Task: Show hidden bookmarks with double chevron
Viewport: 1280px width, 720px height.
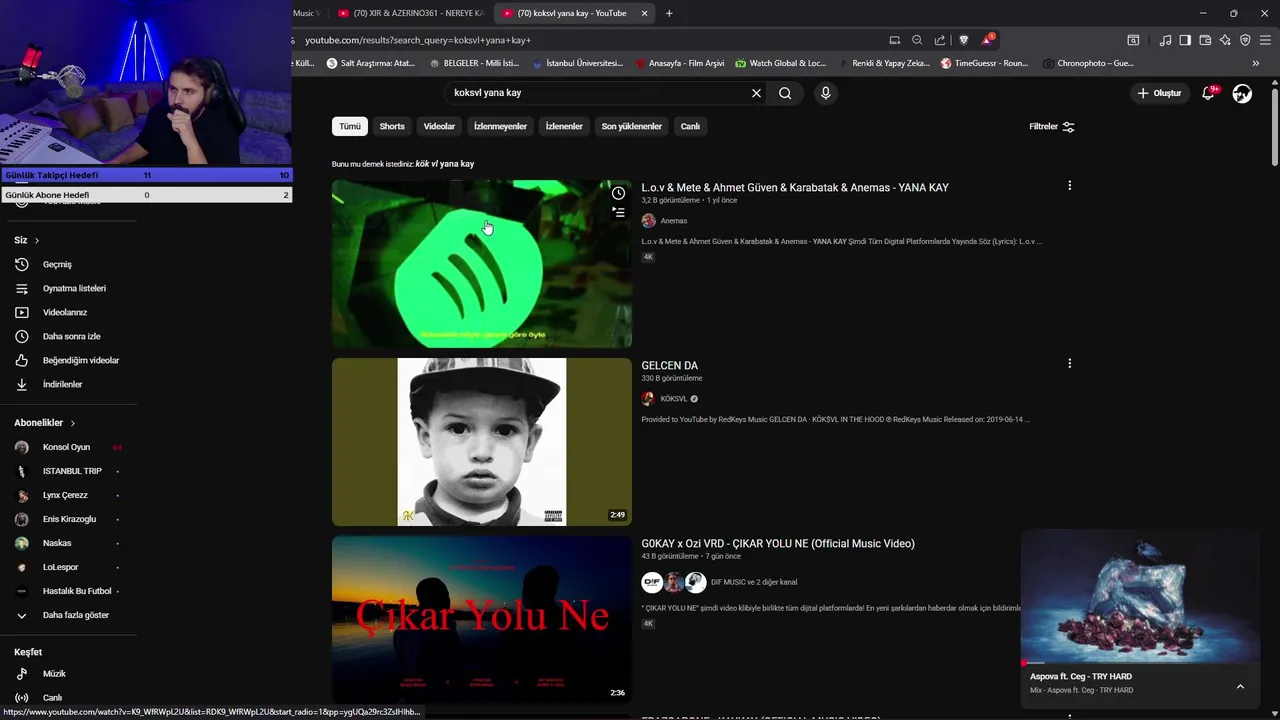Action: point(1255,63)
